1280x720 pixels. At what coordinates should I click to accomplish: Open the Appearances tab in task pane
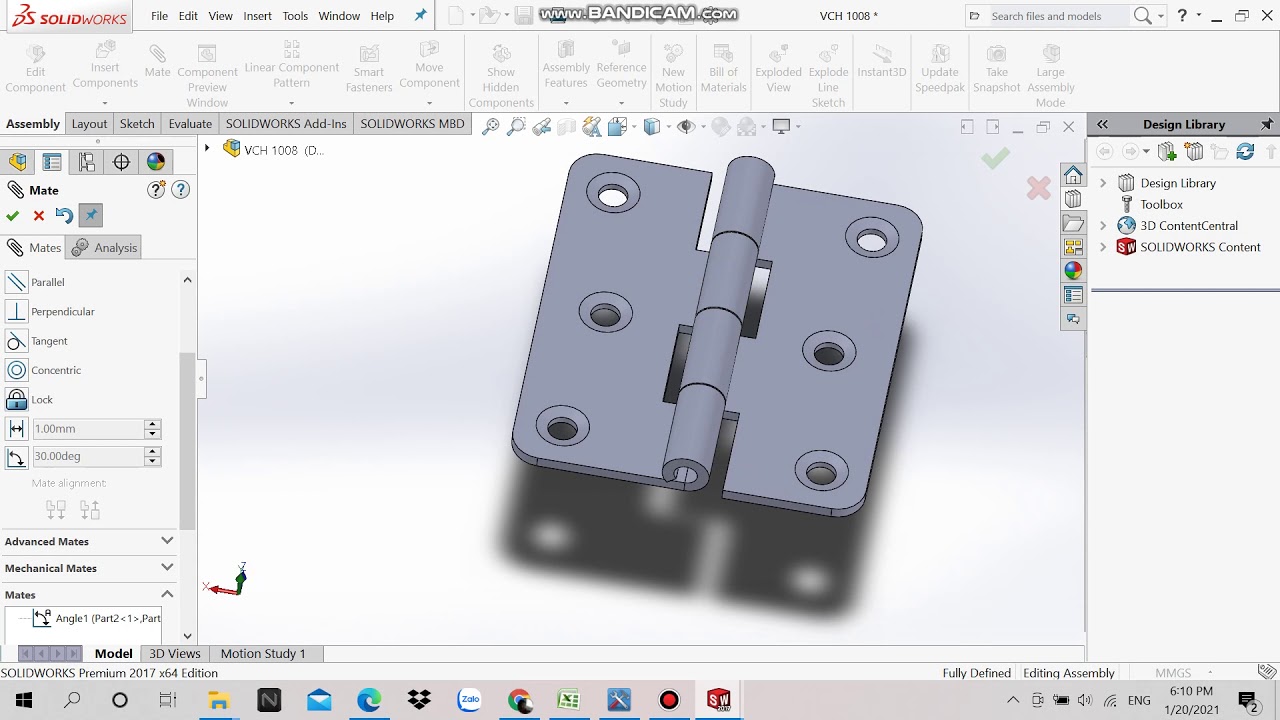click(x=1073, y=270)
